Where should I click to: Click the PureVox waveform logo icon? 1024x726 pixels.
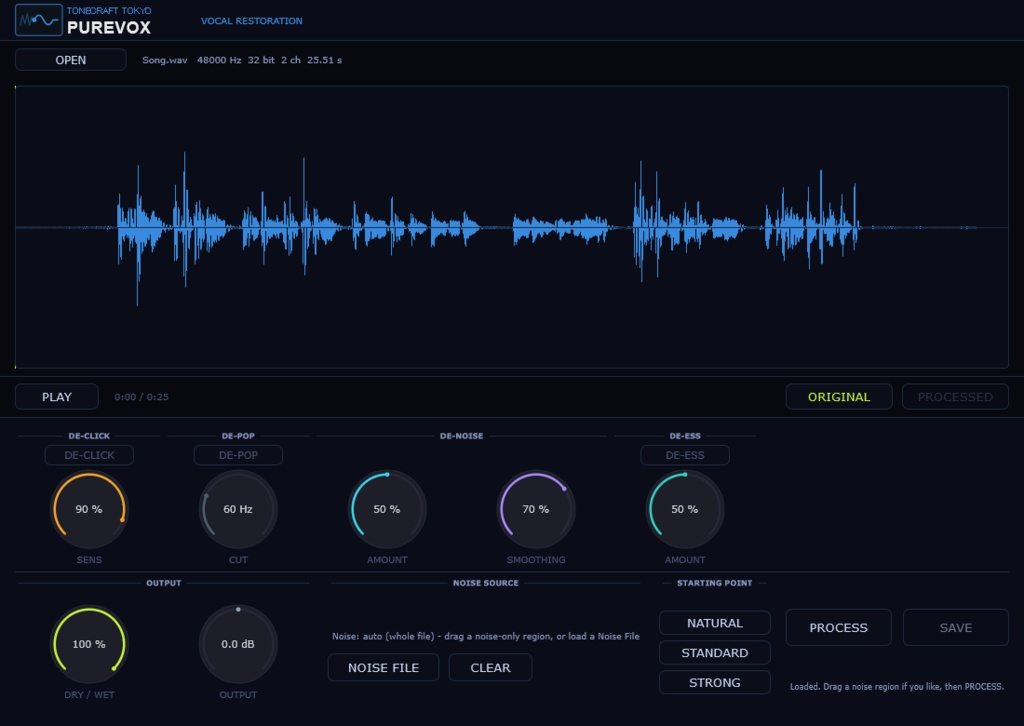tap(39, 20)
